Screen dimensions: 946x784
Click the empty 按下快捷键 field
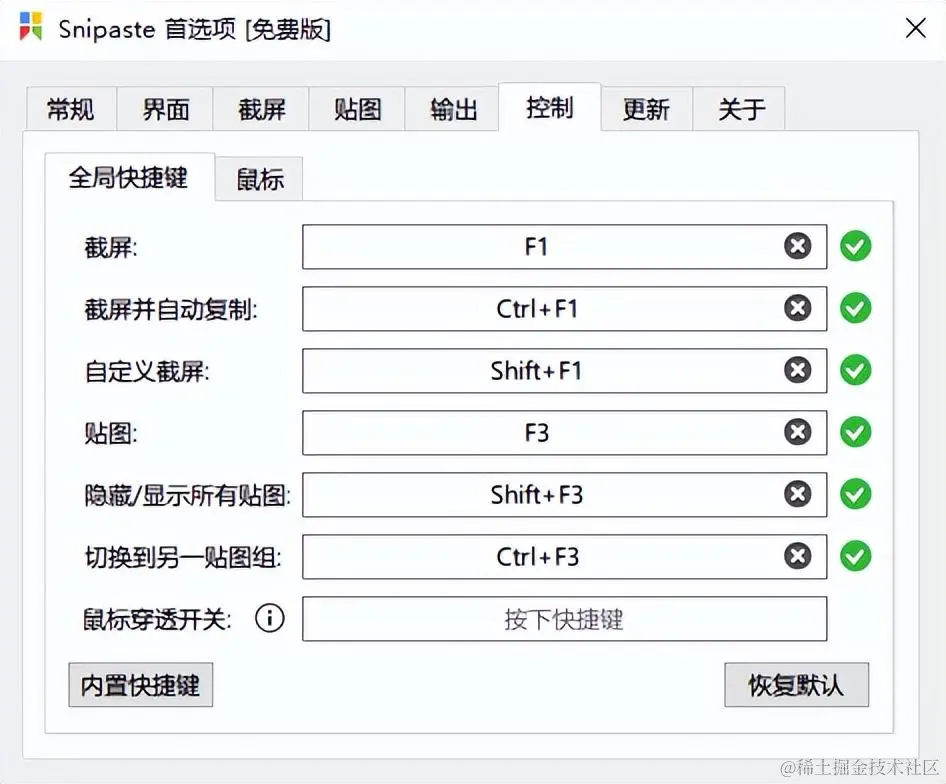click(564, 619)
